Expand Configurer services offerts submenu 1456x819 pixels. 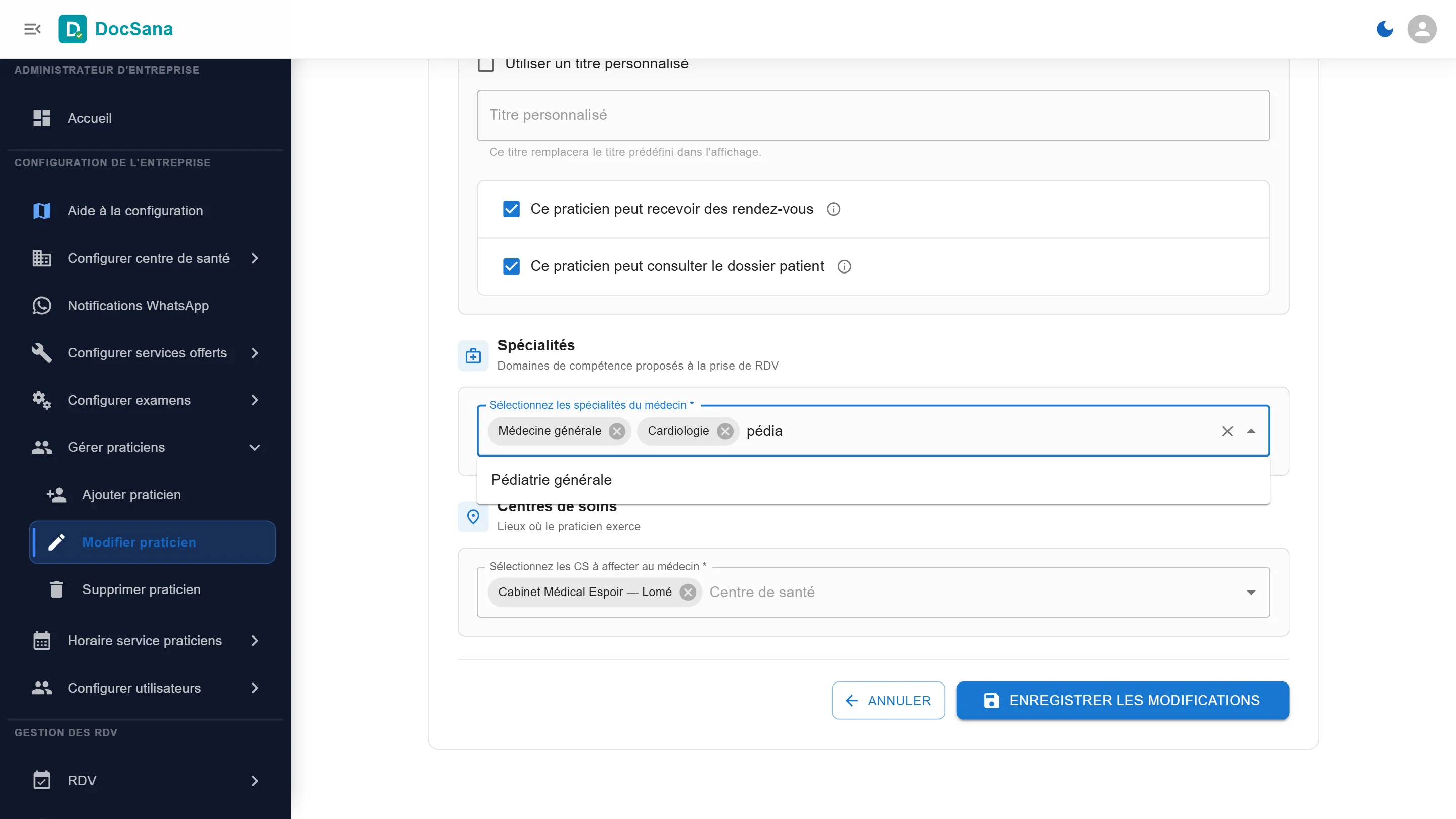(x=255, y=353)
